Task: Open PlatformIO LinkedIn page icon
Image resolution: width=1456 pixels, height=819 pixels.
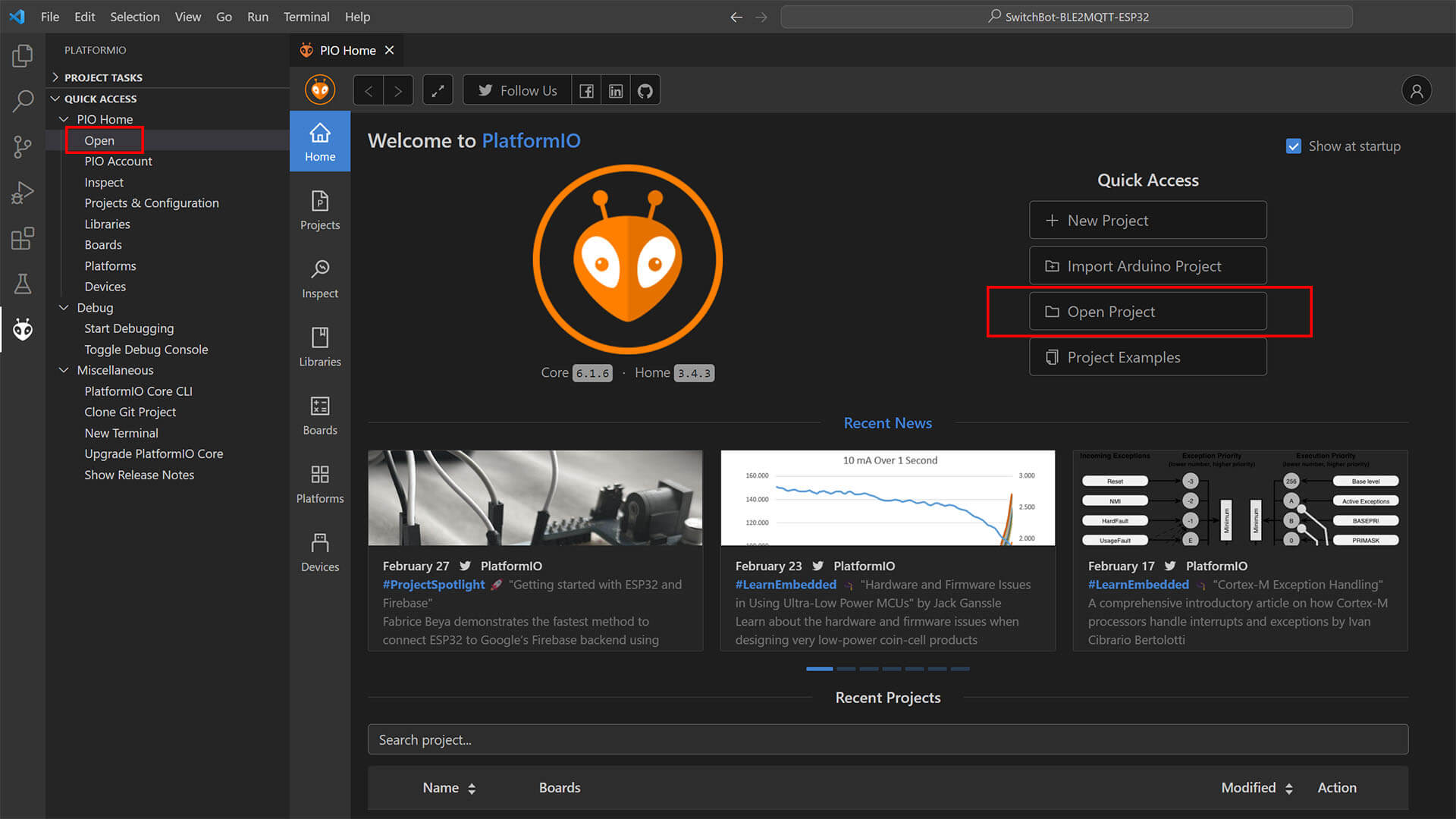Action: (616, 91)
